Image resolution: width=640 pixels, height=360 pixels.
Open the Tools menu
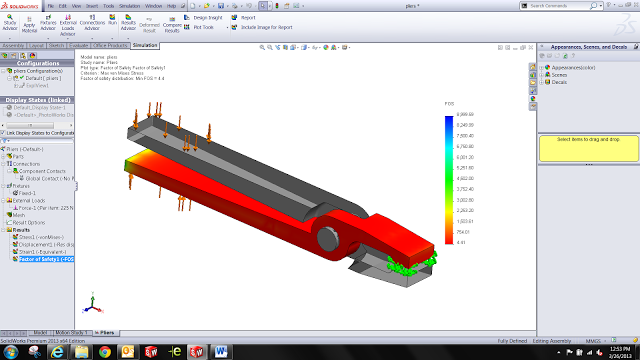[x=109, y=6]
